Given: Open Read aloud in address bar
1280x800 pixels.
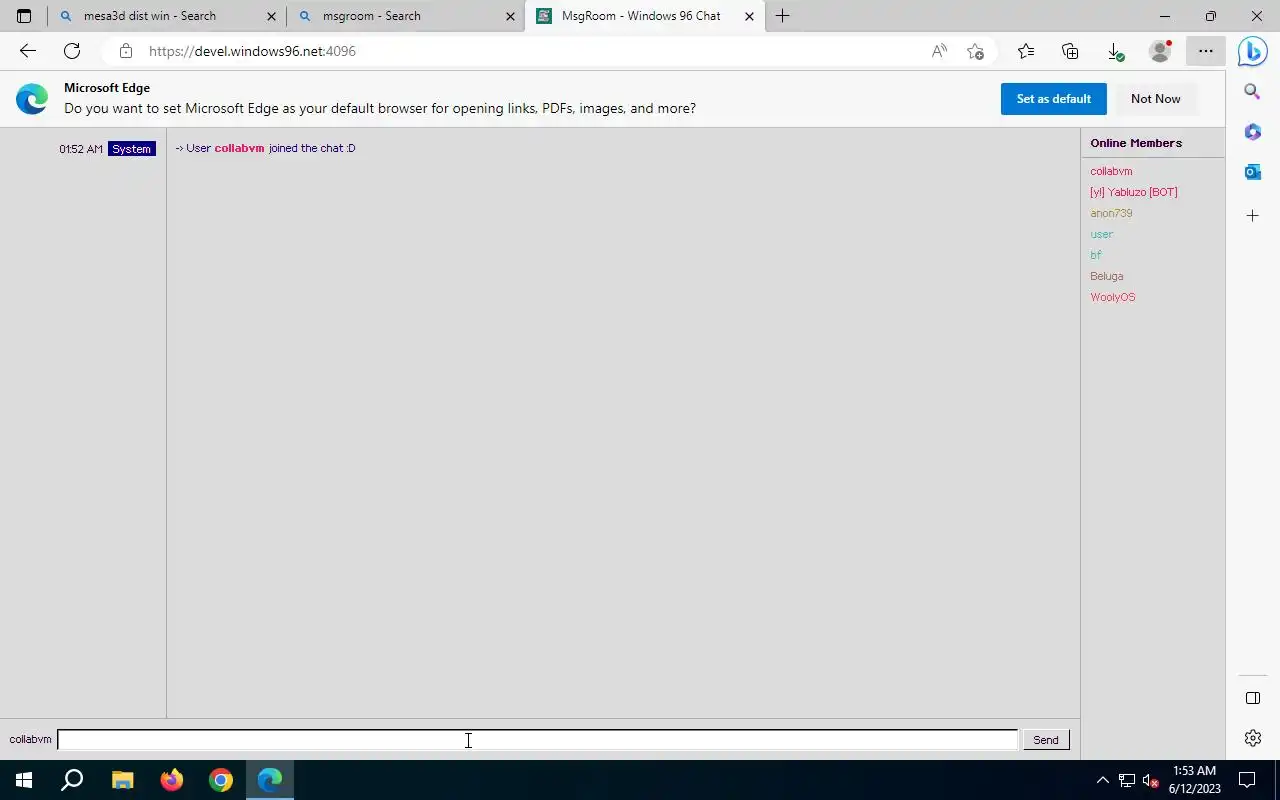Looking at the screenshot, I should tap(939, 51).
